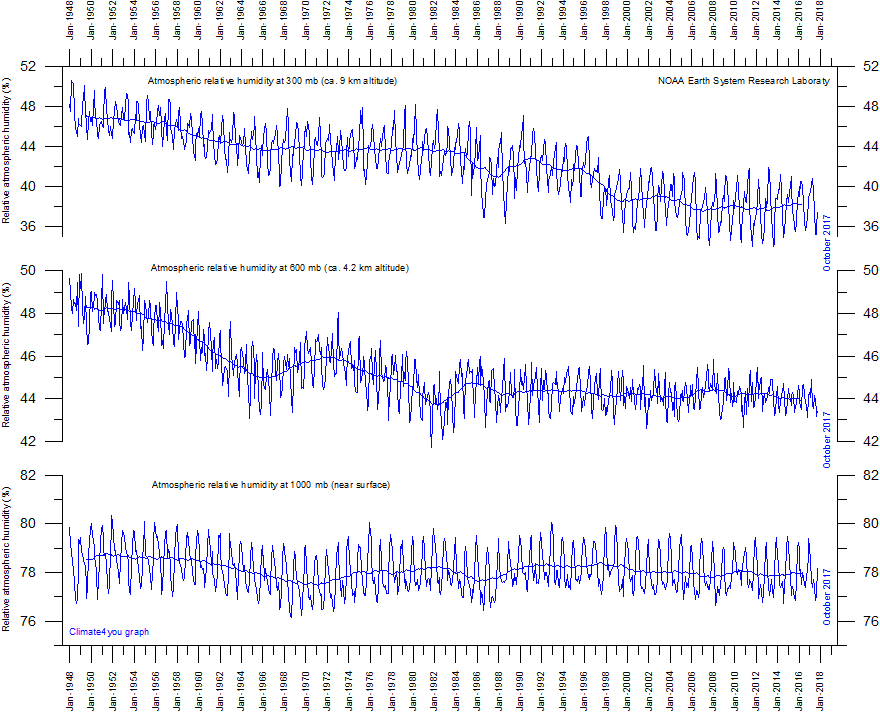
Task: Click the y-axis title of the 300 mb panel
Action: click(6, 151)
